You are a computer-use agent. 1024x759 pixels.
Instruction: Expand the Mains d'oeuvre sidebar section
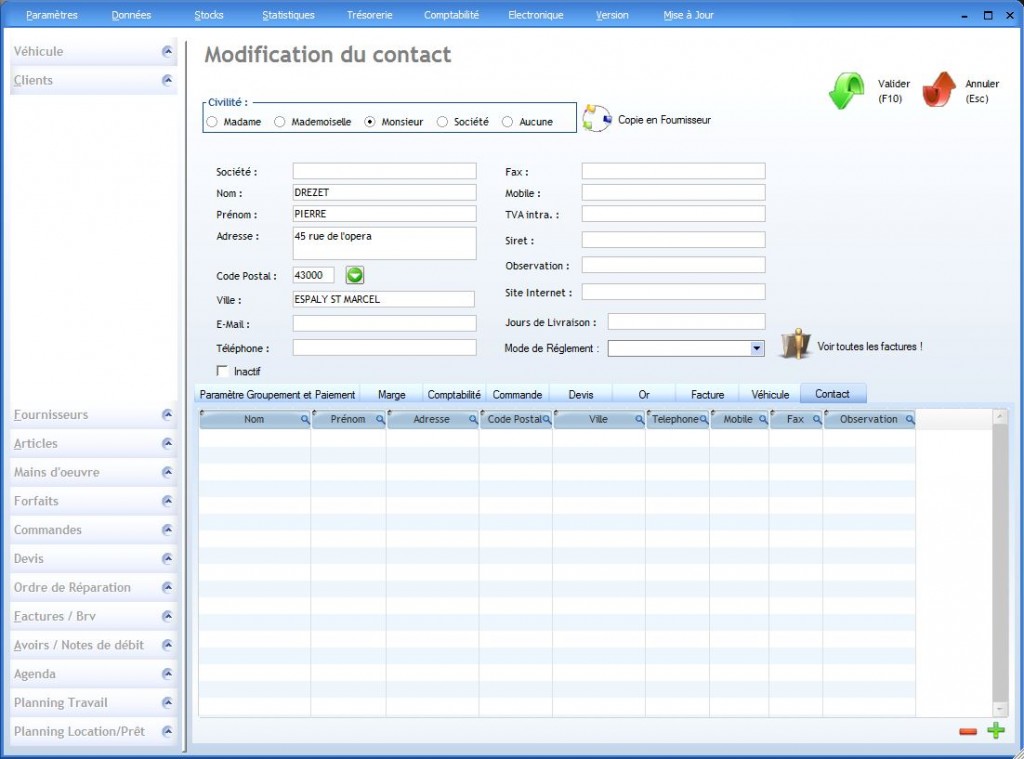click(x=167, y=472)
